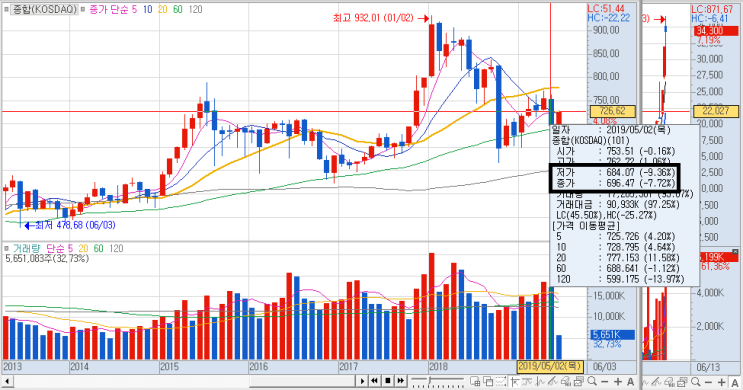This screenshot has height=390, width=743.
Task: Click the LC:51.44 text on main chart
Action: (x=606, y=9)
